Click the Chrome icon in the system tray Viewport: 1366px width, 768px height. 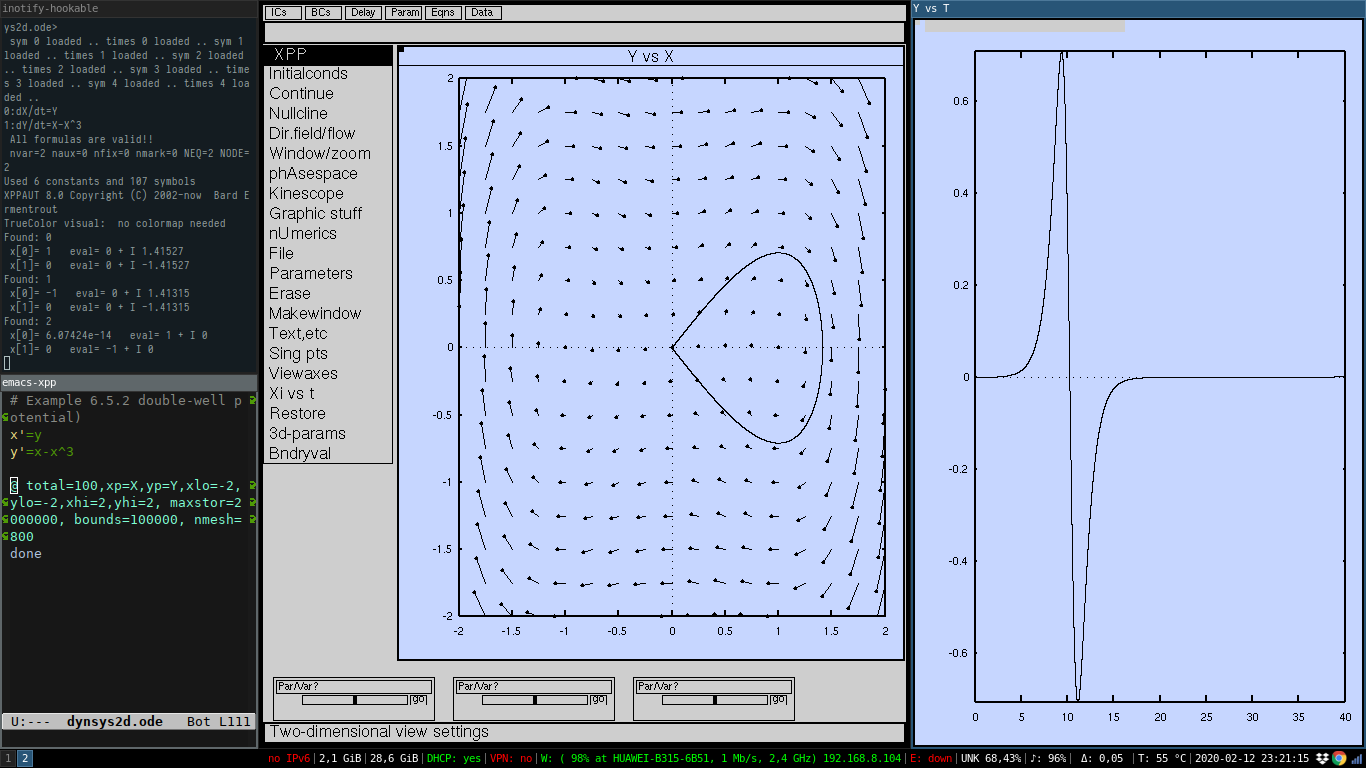[1339, 758]
